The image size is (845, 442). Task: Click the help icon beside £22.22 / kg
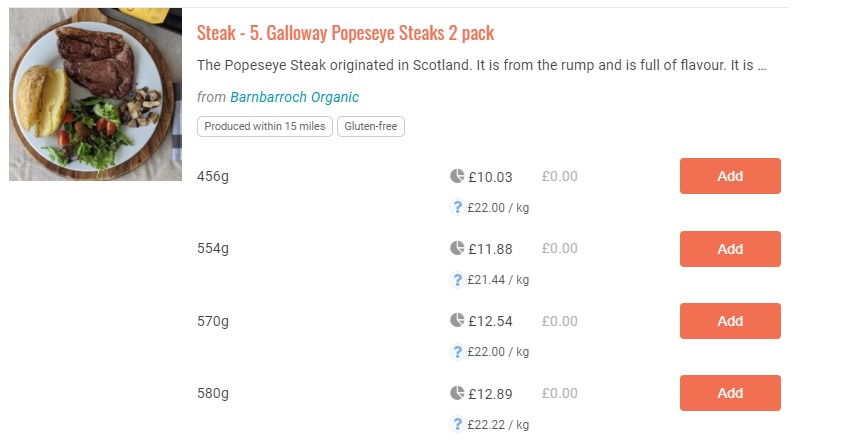pos(457,424)
